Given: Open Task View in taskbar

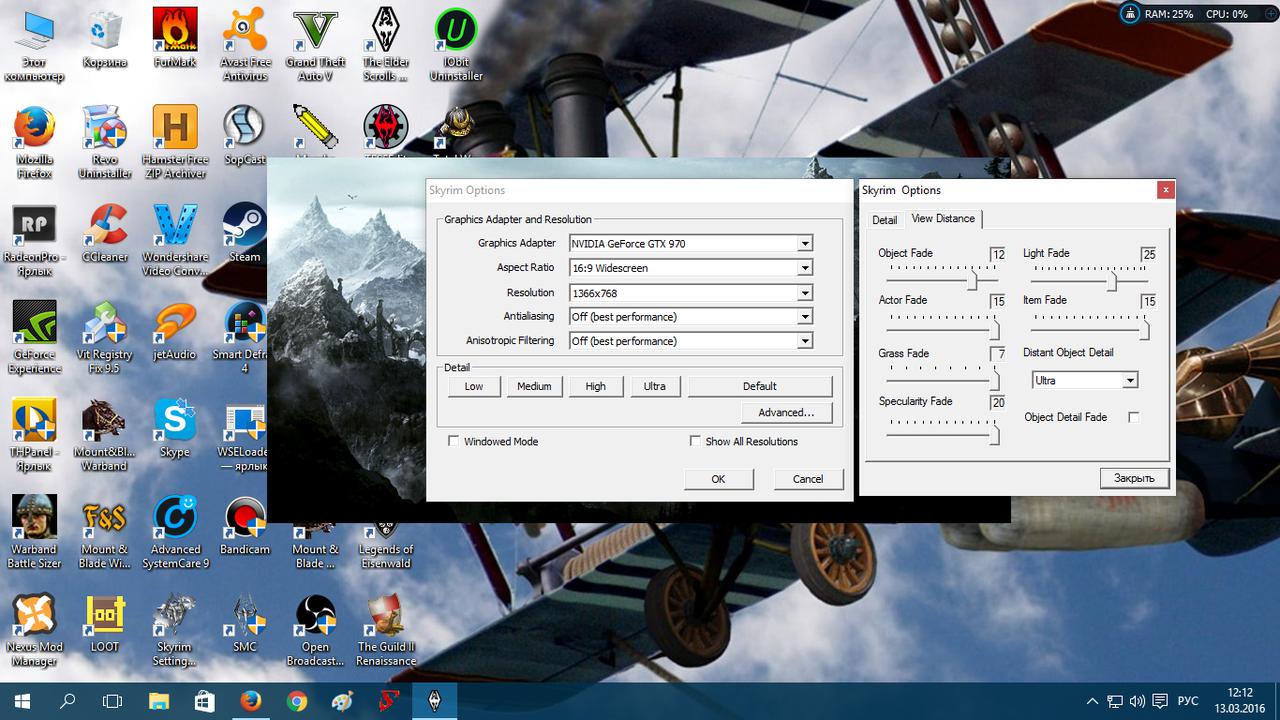Looking at the screenshot, I should [113, 700].
